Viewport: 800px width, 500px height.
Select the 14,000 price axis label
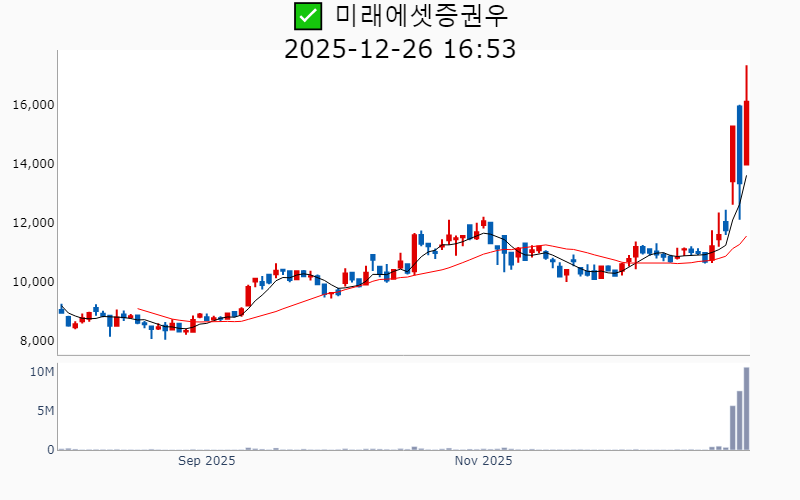click(33, 164)
